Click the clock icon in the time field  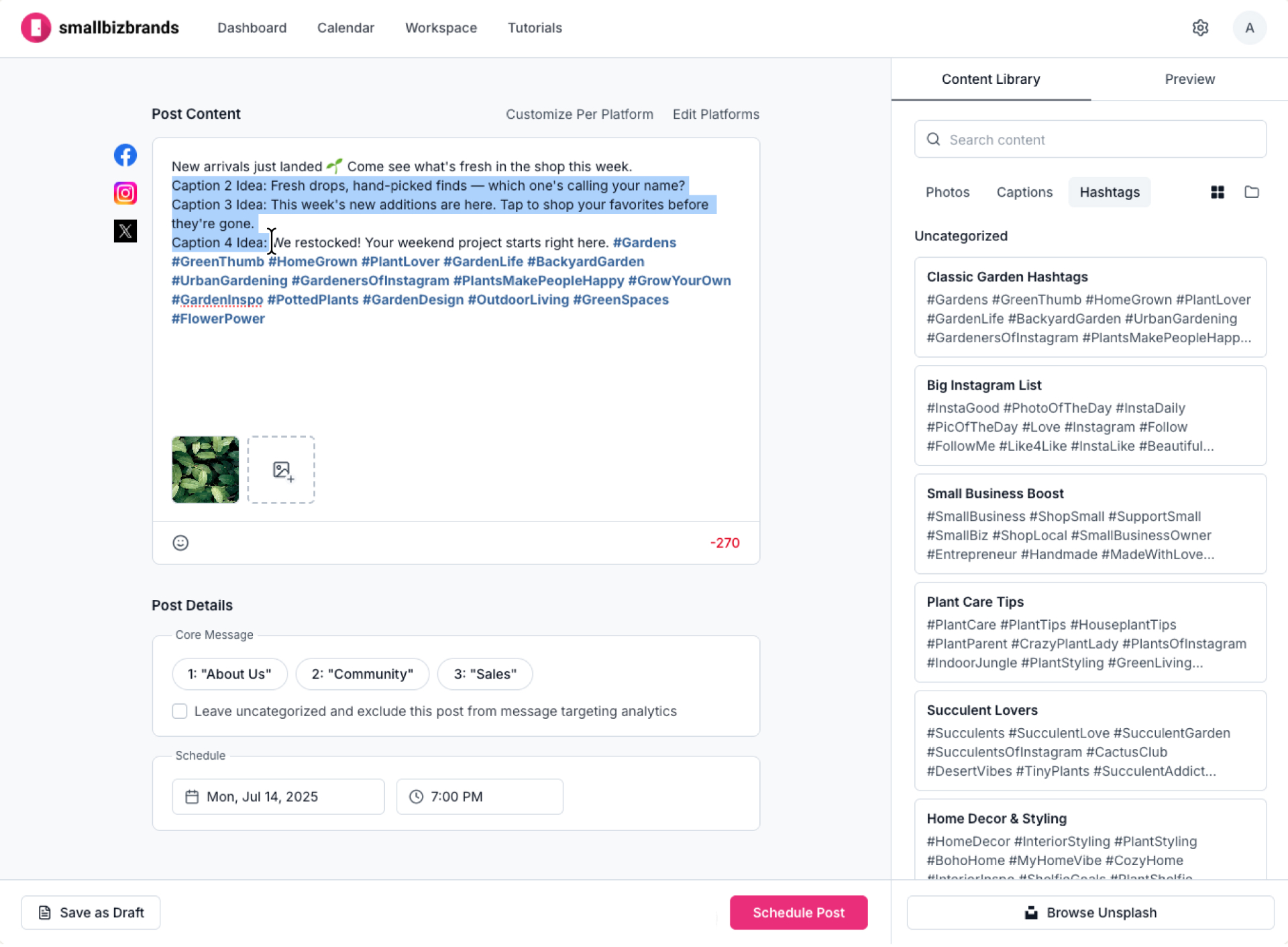[416, 797]
